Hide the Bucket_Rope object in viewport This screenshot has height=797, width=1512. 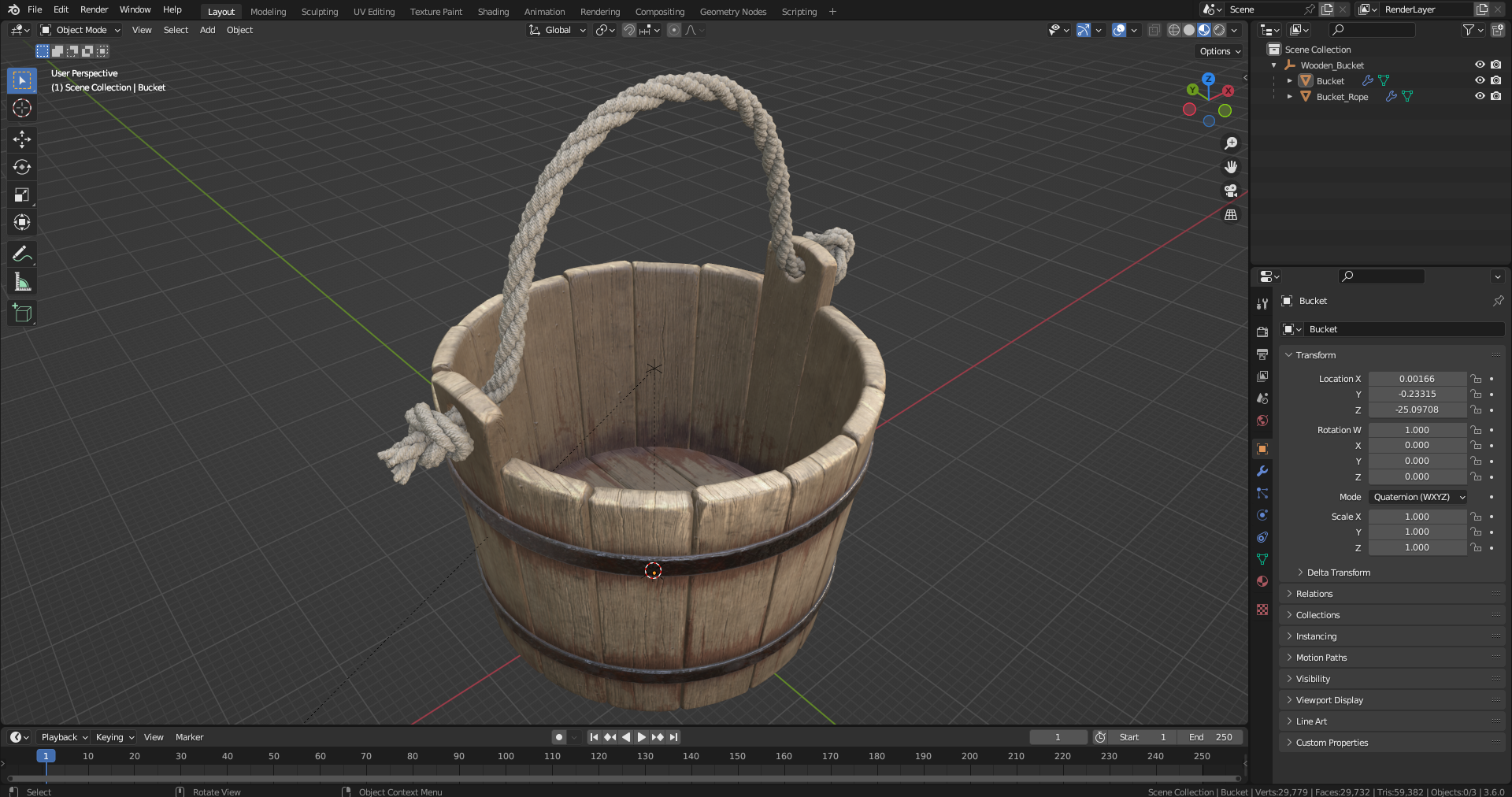pos(1480,96)
